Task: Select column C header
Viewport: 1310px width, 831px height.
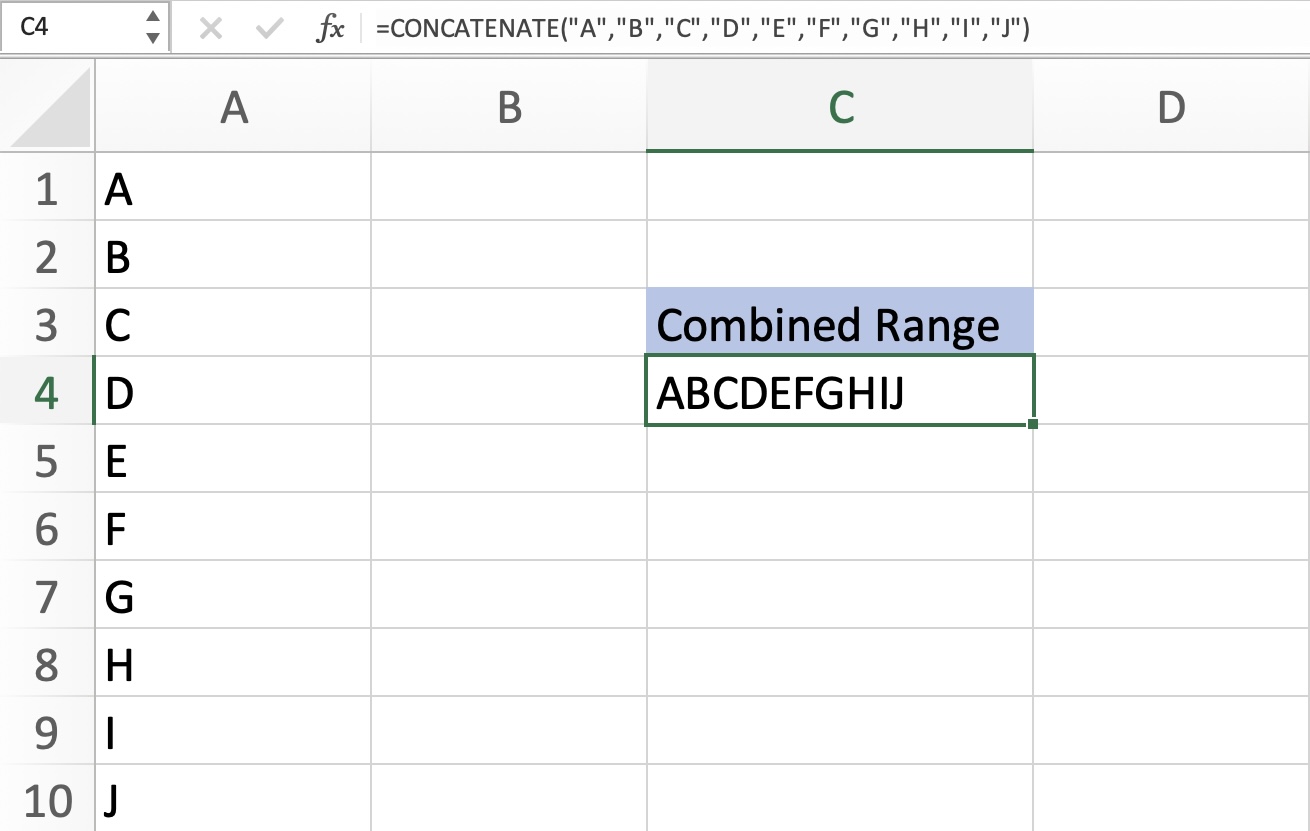Action: [x=840, y=105]
